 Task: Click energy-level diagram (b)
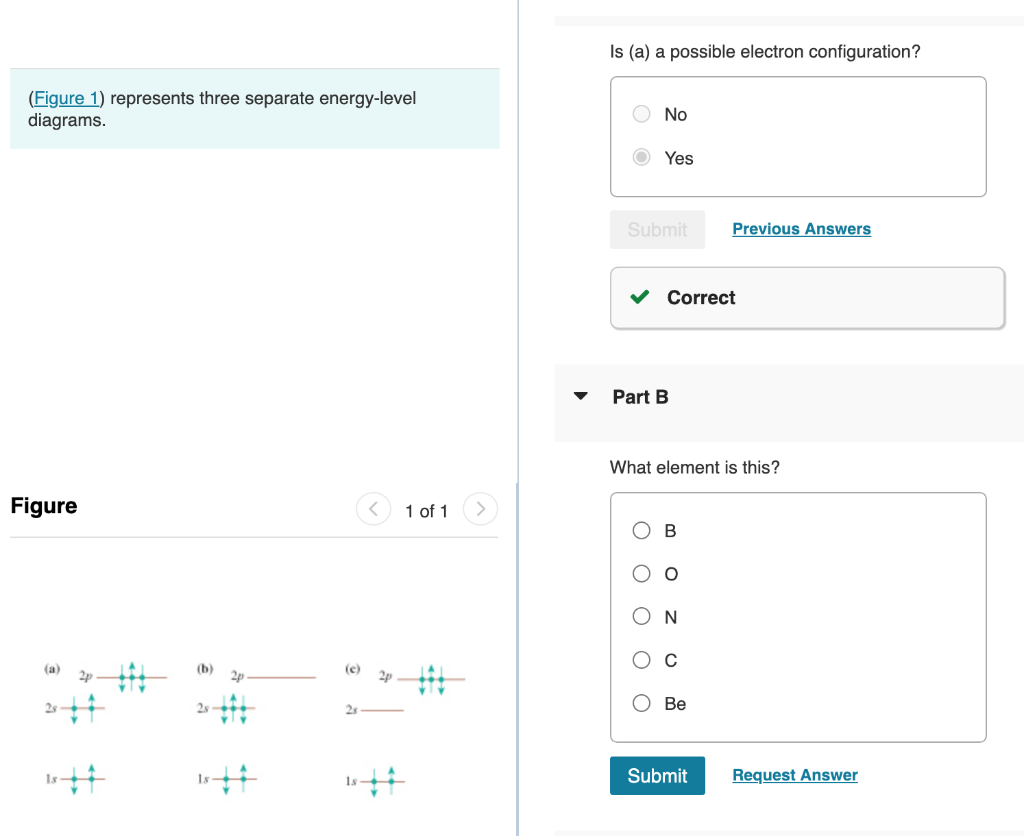pos(256,728)
